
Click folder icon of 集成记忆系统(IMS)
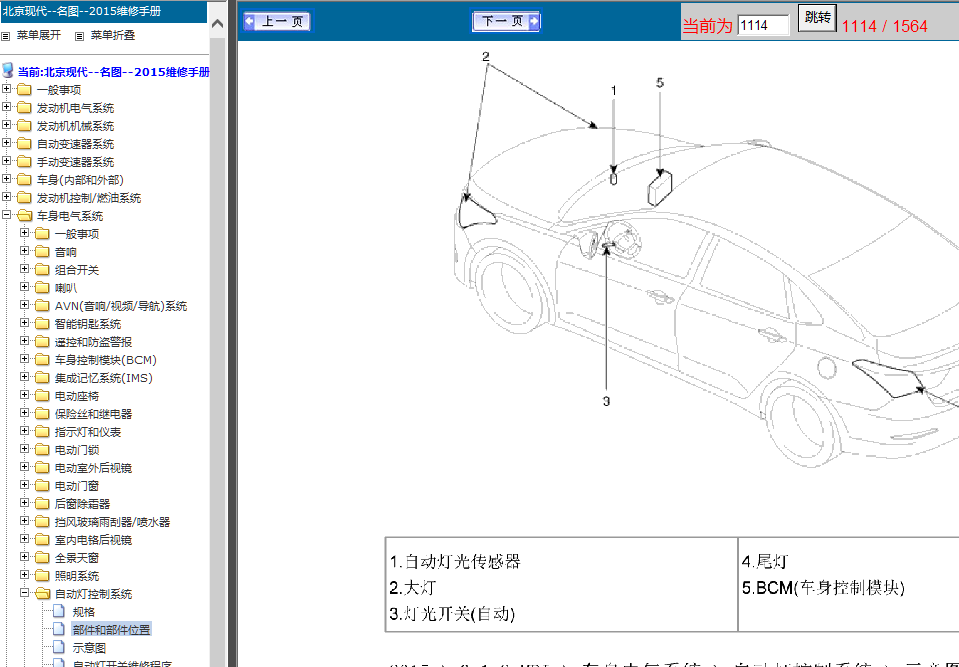coord(42,377)
